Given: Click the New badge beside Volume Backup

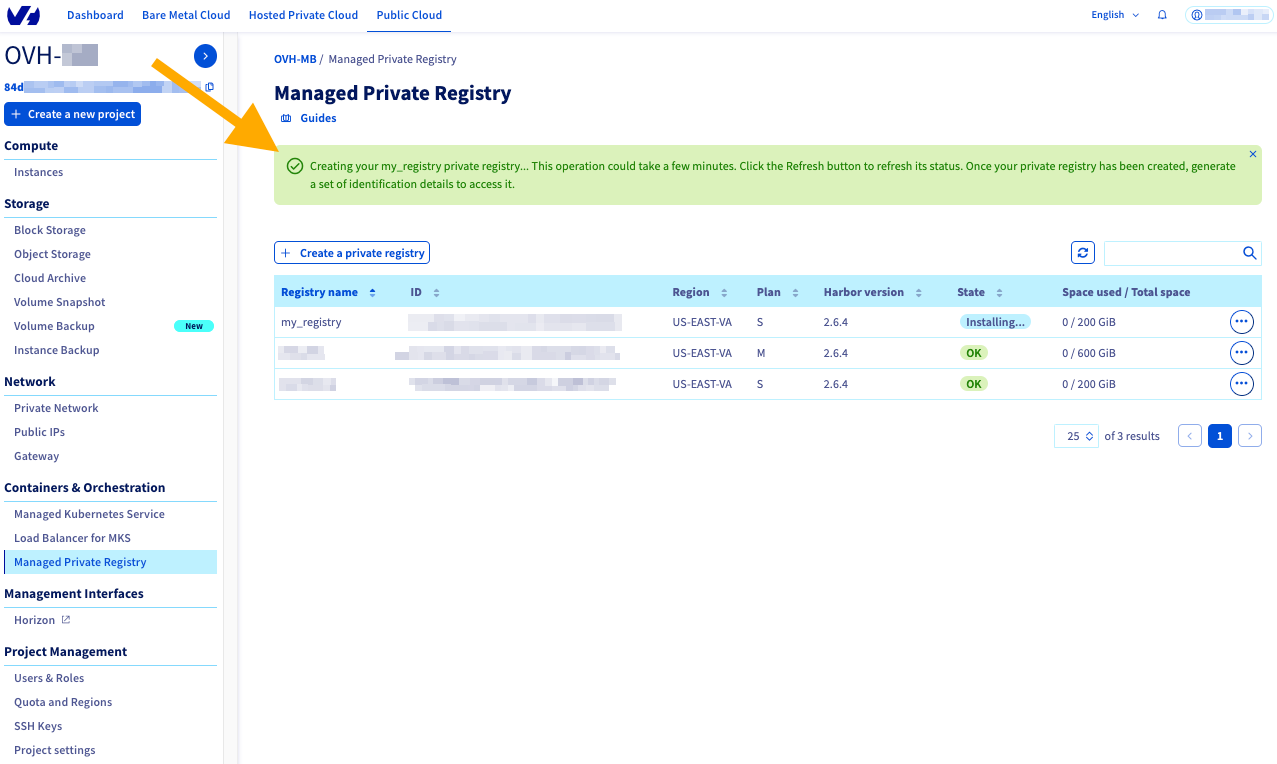Looking at the screenshot, I should [194, 326].
